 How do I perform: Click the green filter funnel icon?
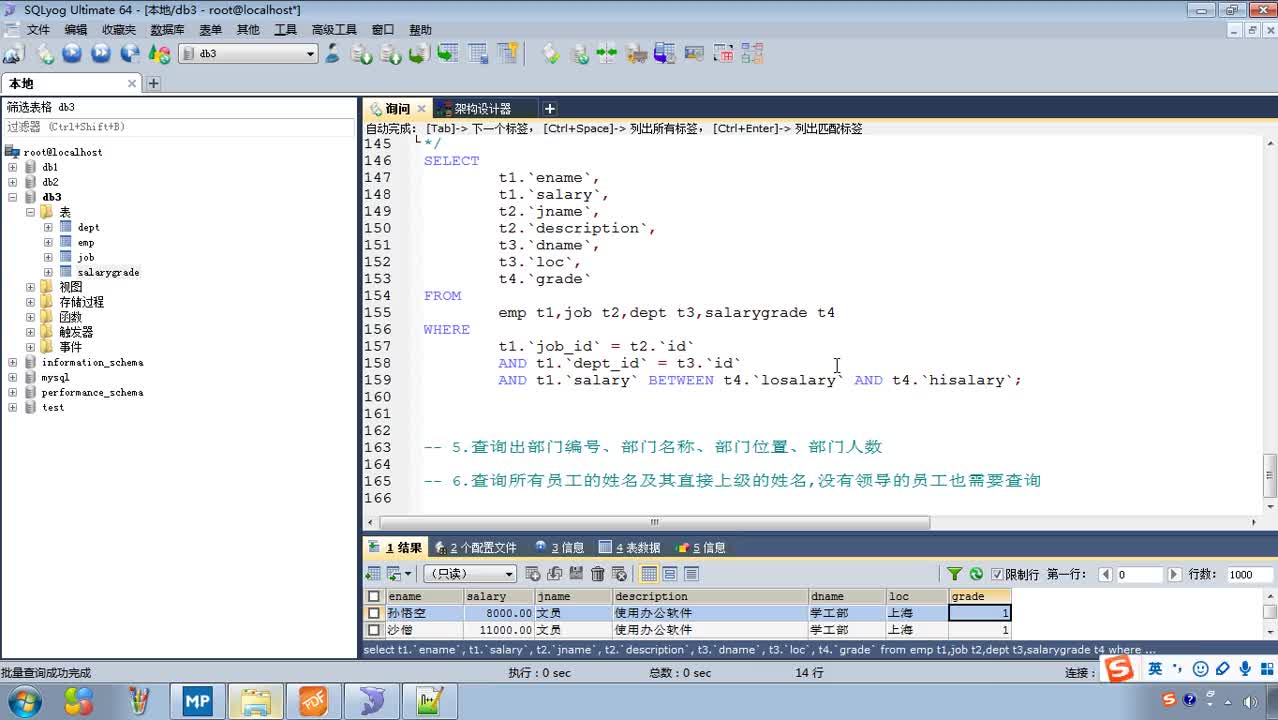(955, 574)
